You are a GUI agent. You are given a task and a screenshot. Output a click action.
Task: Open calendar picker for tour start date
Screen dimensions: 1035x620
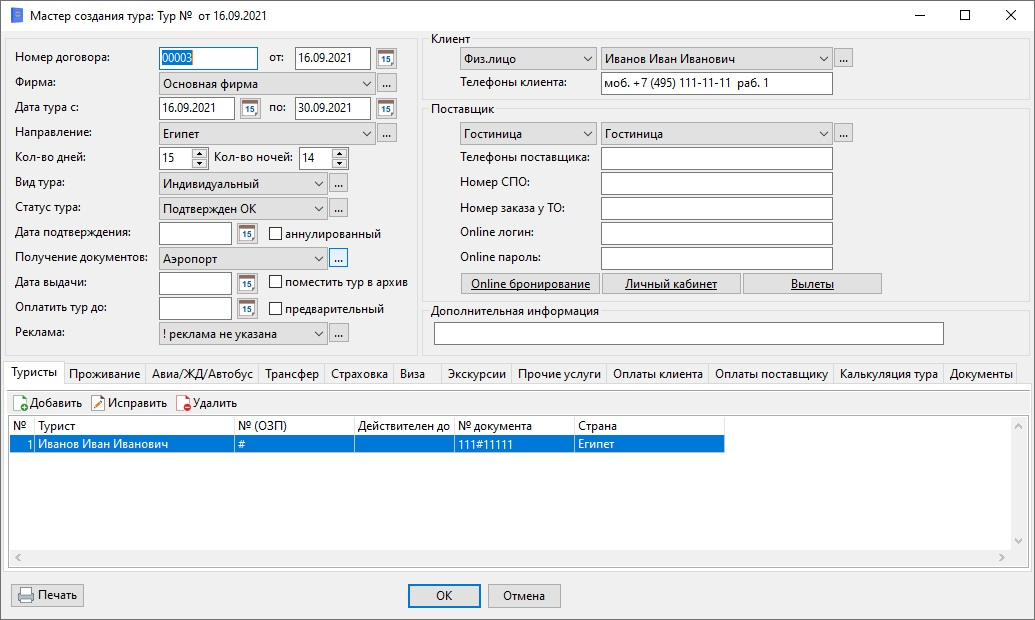(250, 108)
